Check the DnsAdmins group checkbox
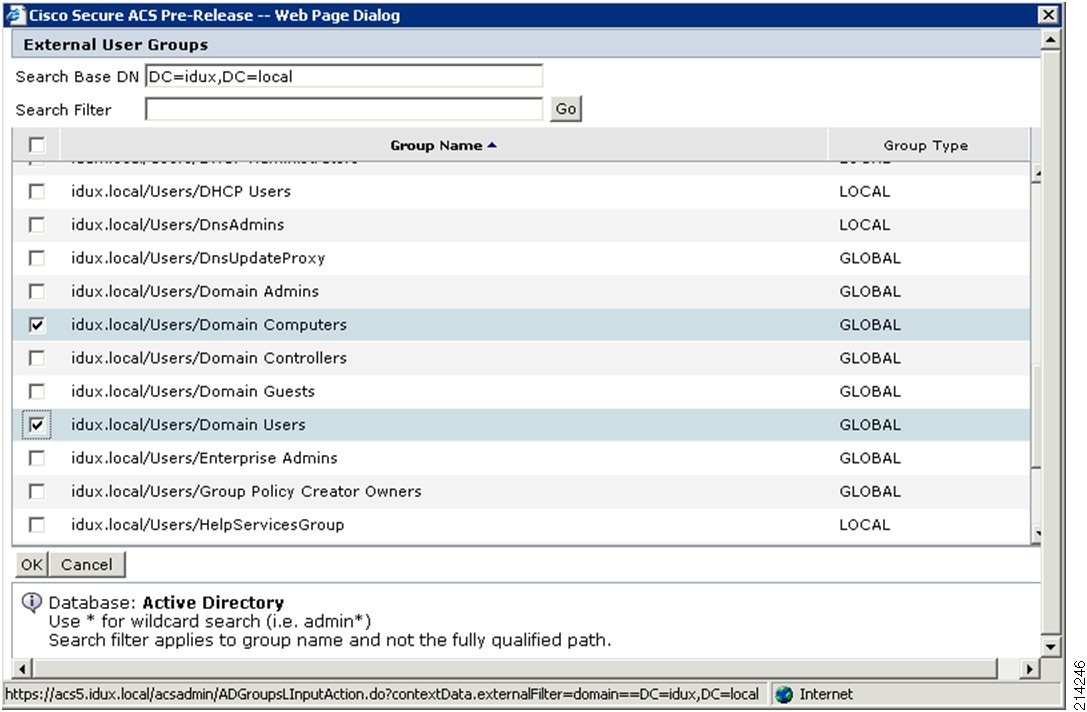The height and width of the screenshot is (712, 1087). coord(37,225)
